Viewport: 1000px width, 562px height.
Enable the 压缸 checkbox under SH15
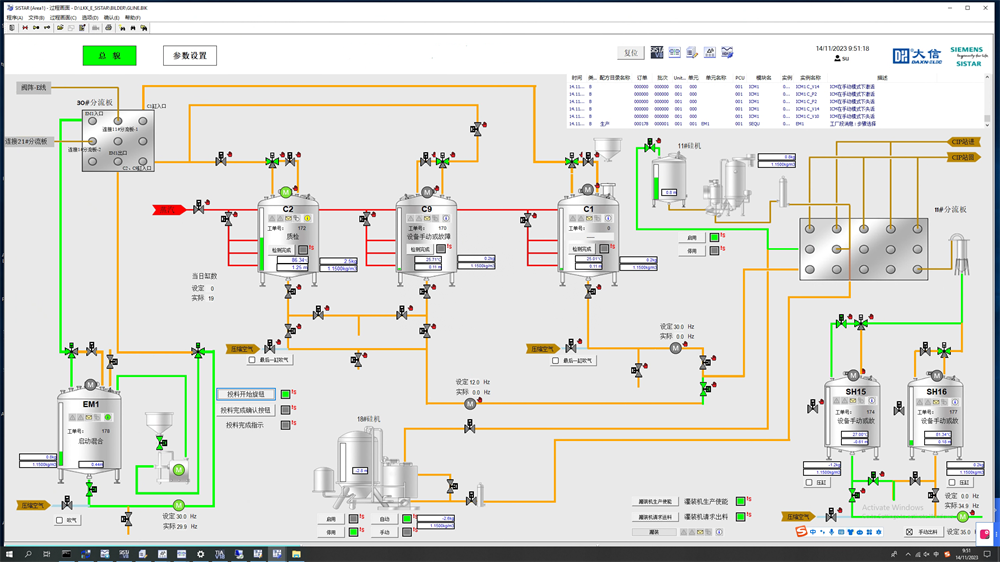pyautogui.click(x=809, y=483)
